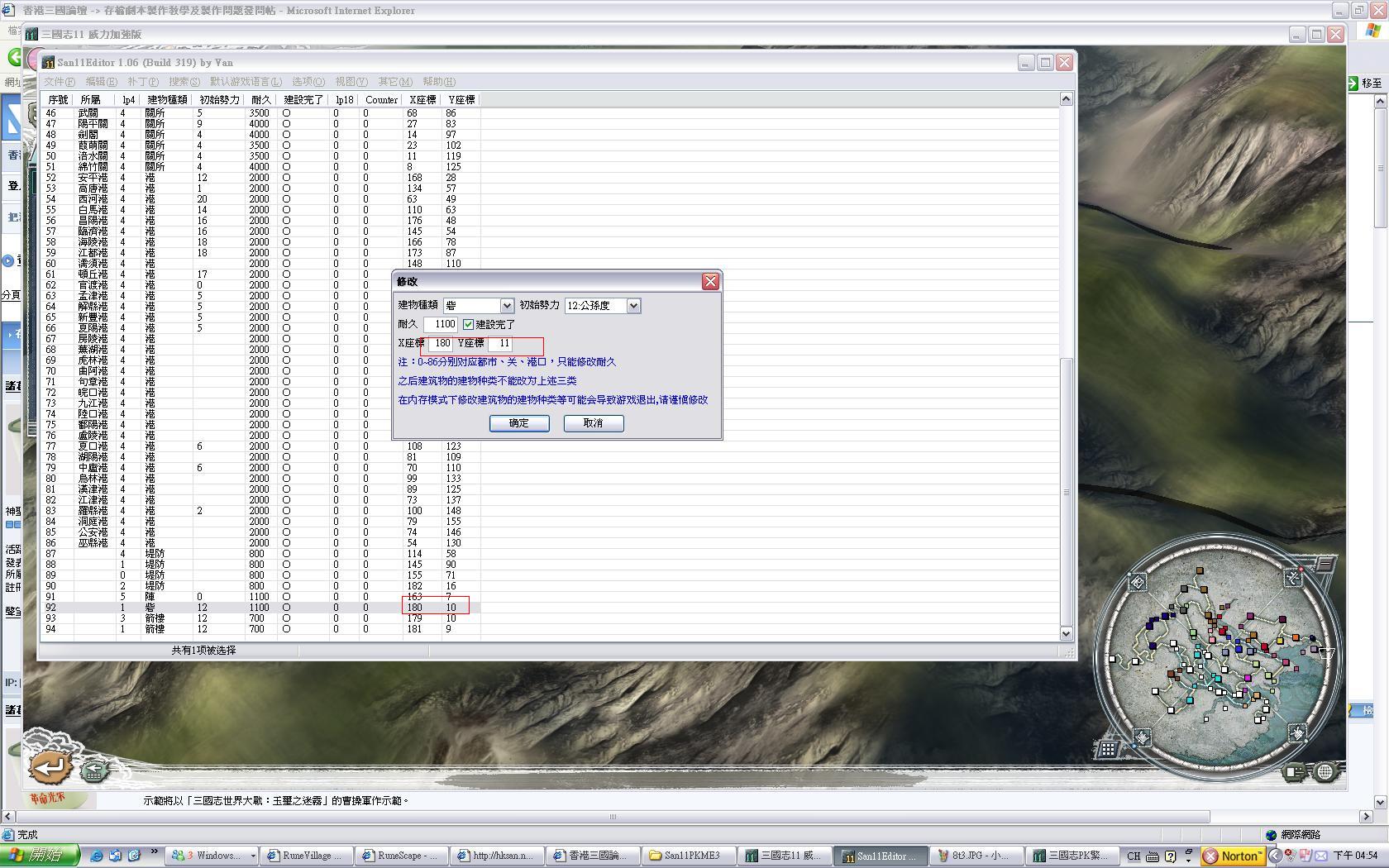The image size is (1389, 868).
Task: Open the 搜索(S) menu
Action: point(184,82)
